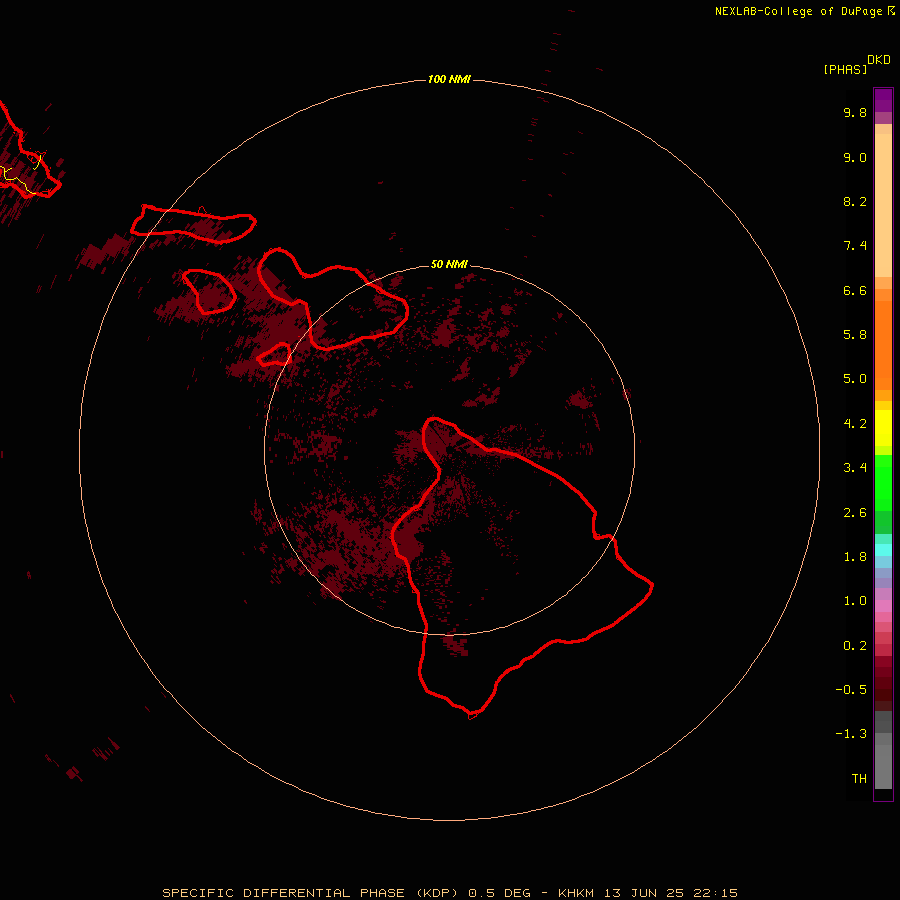900x900 pixels.
Task: Click the 7.4 value on the color scale
Action: [855, 246]
